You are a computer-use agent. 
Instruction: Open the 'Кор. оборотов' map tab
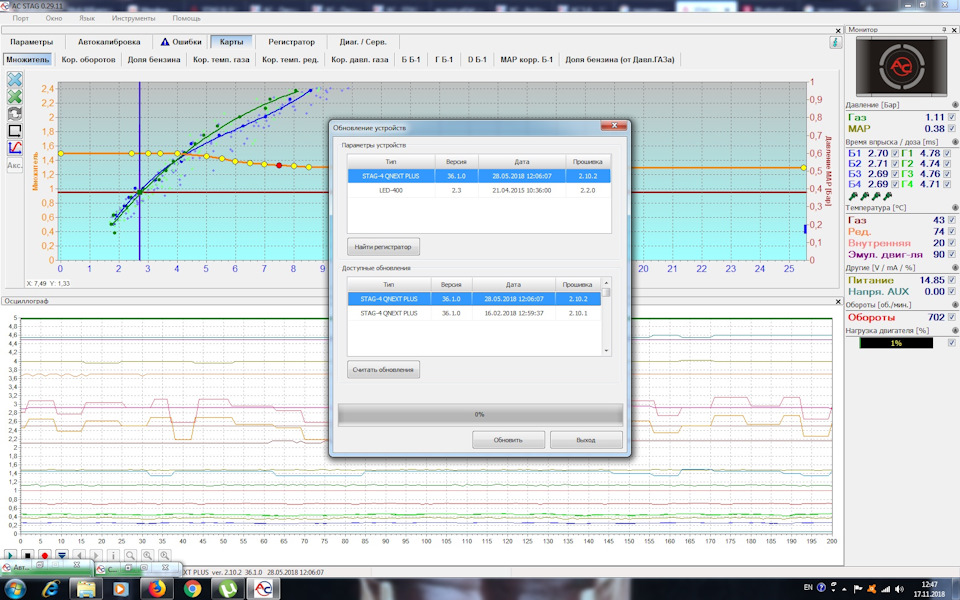pos(88,59)
